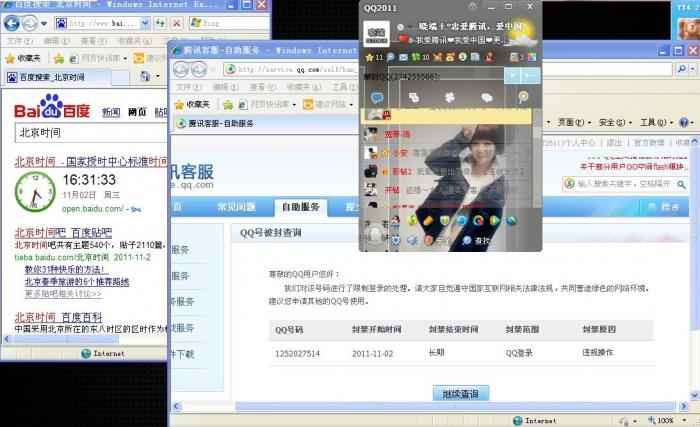
Task: Select contact 小安 in QQ list
Action: tap(448, 153)
